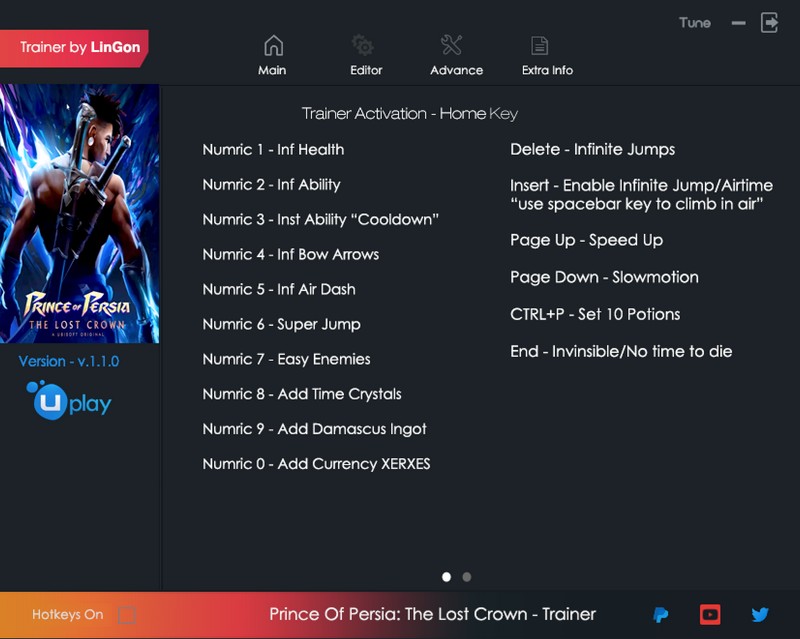Minimize the trainer window
The width and height of the screenshot is (800, 639).
[x=738, y=23]
